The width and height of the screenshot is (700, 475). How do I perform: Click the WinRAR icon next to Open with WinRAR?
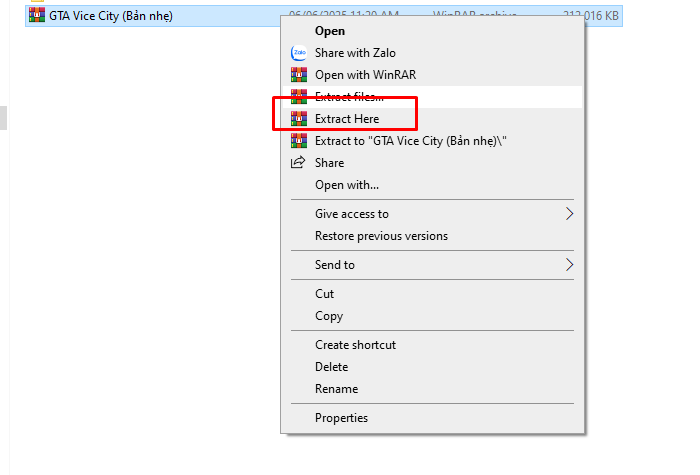297,75
